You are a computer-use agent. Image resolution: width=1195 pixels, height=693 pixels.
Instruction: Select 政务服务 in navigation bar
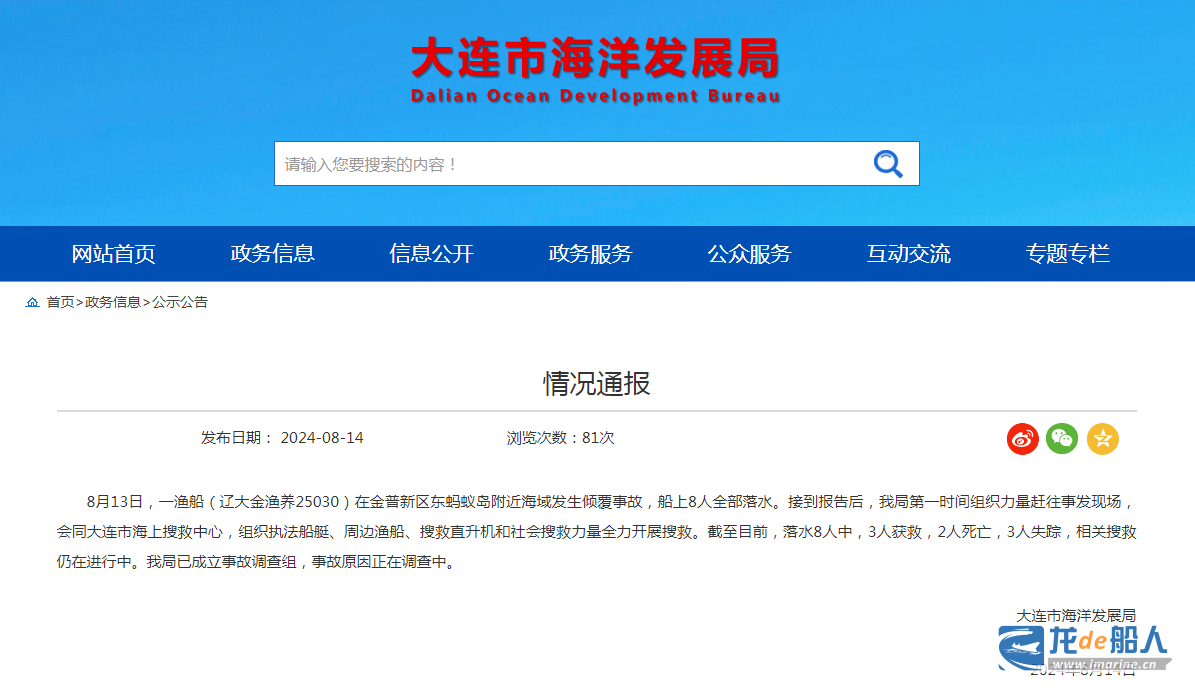pyautogui.click(x=590, y=254)
